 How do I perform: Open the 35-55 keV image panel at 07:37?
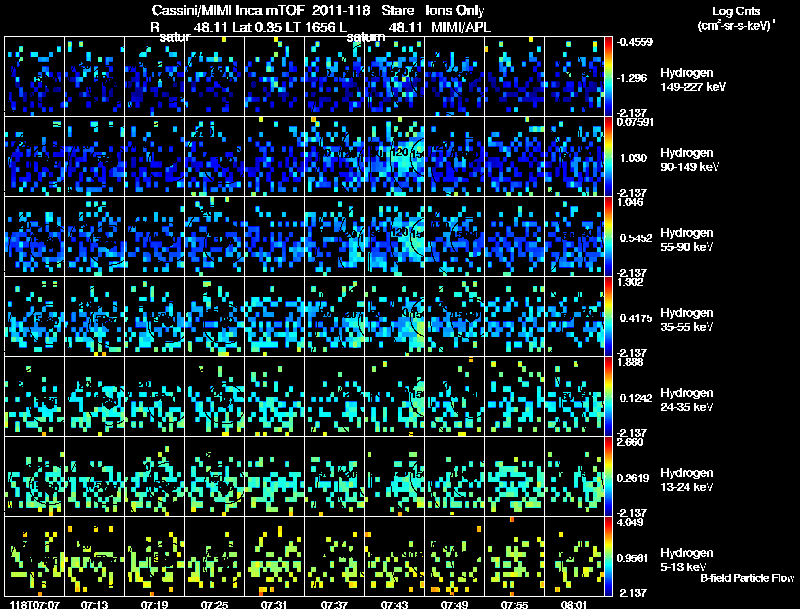tap(334, 317)
